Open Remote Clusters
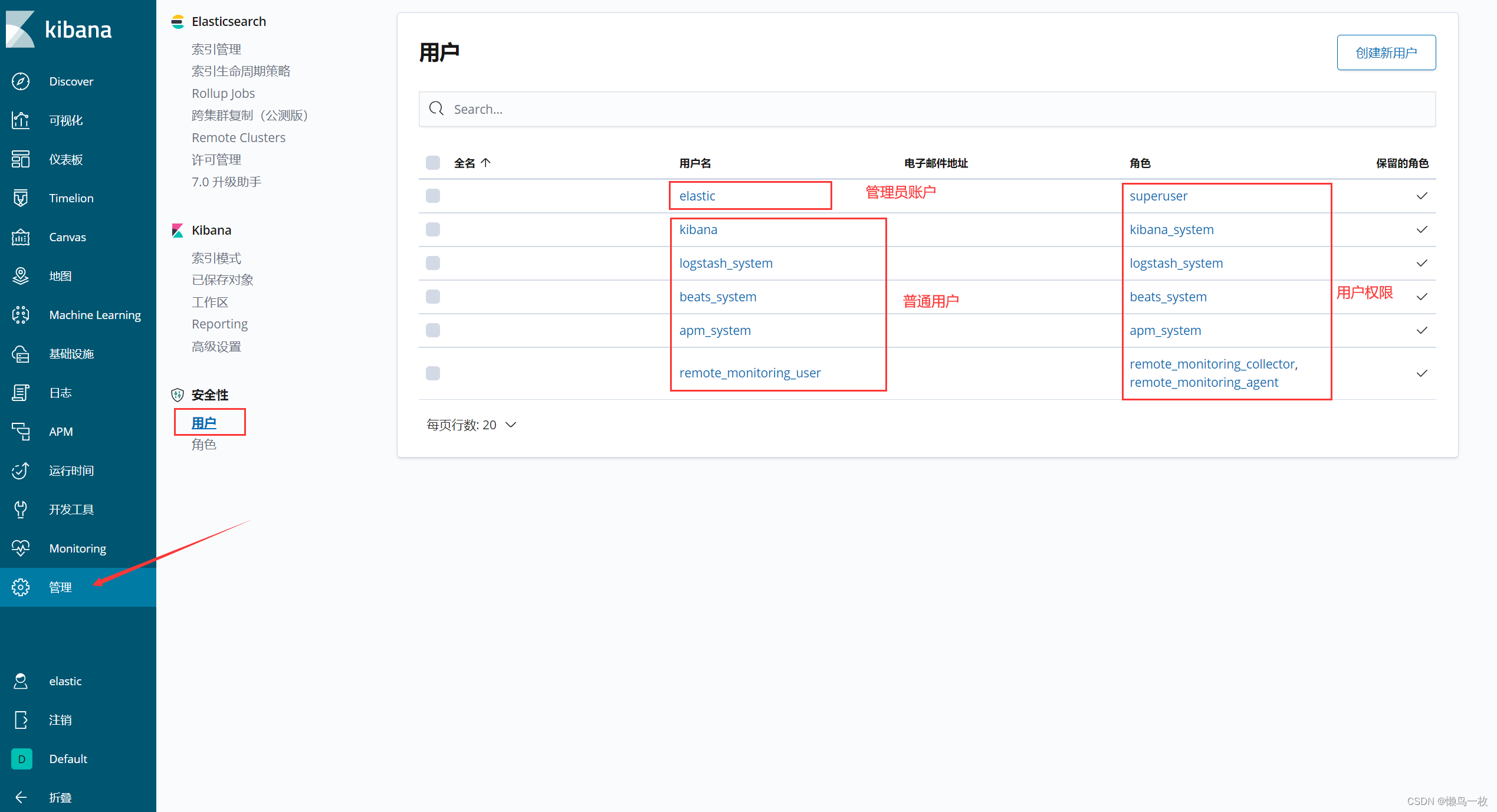 [x=238, y=137]
